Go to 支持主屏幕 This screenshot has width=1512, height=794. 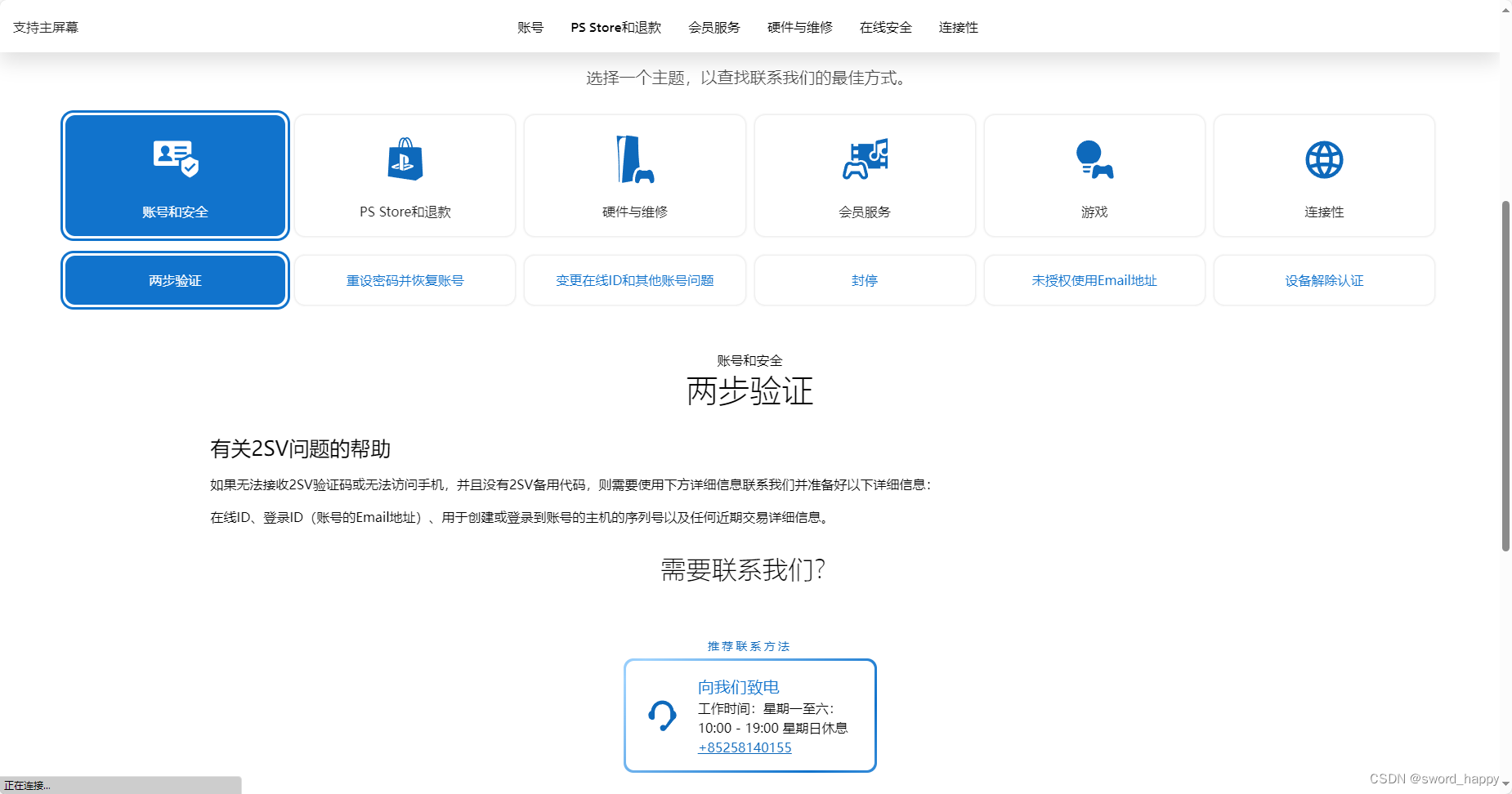[46, 27]
